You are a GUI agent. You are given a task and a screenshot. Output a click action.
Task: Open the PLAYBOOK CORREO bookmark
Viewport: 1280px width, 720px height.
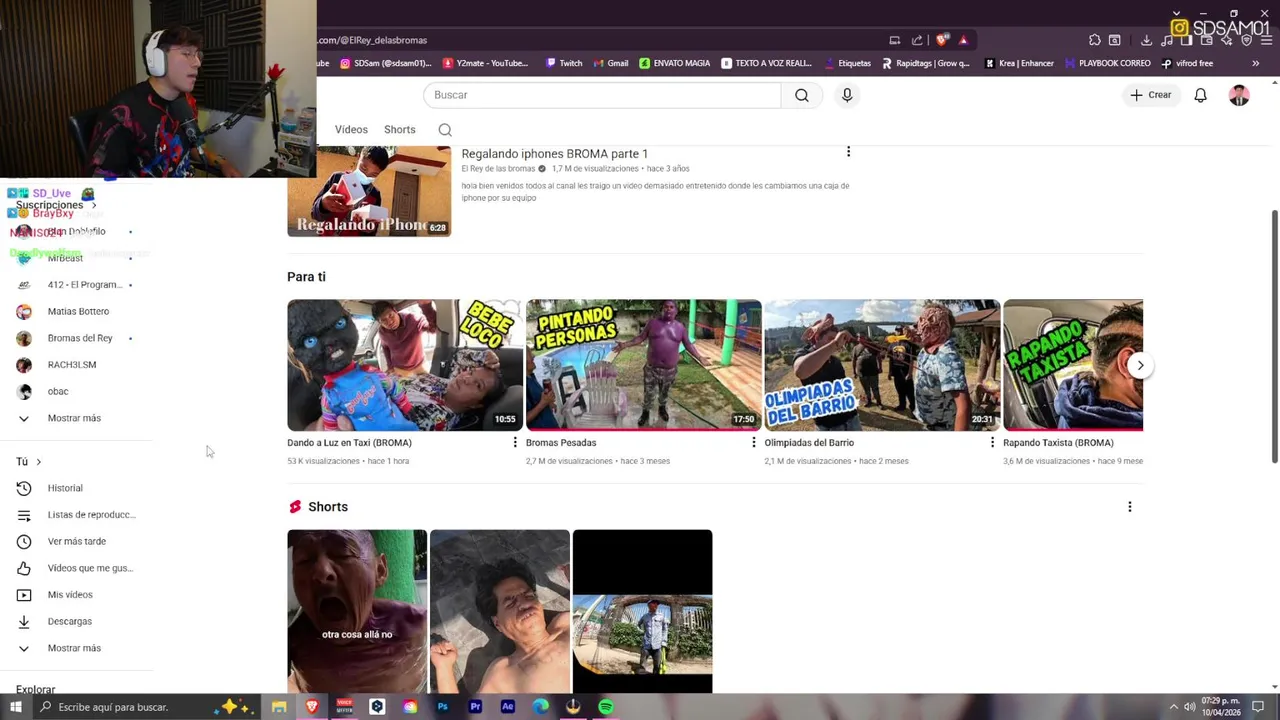coord(1108,63)
